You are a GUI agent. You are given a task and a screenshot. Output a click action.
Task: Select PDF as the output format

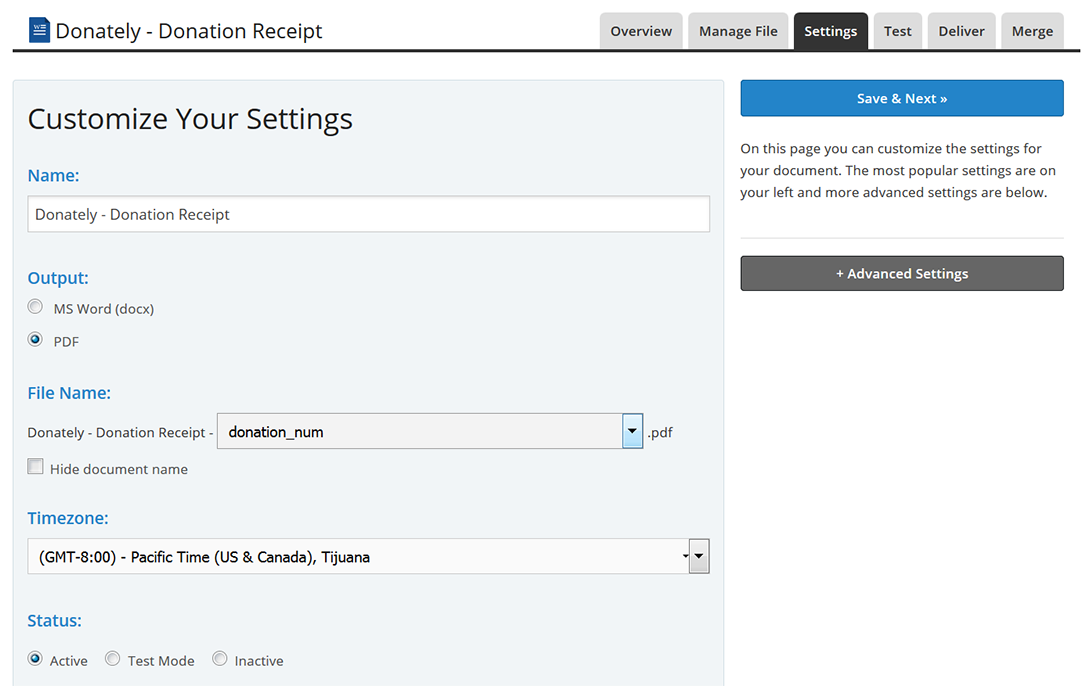click(x=36, y=340)
